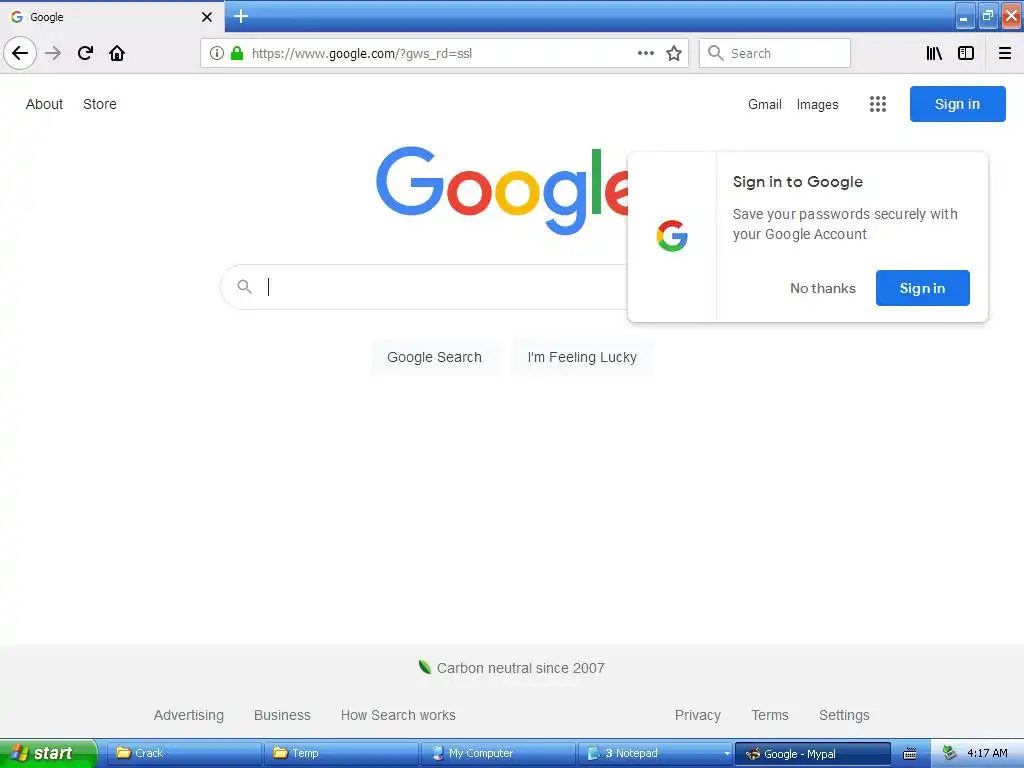Open How Search works link

point(398,715)
